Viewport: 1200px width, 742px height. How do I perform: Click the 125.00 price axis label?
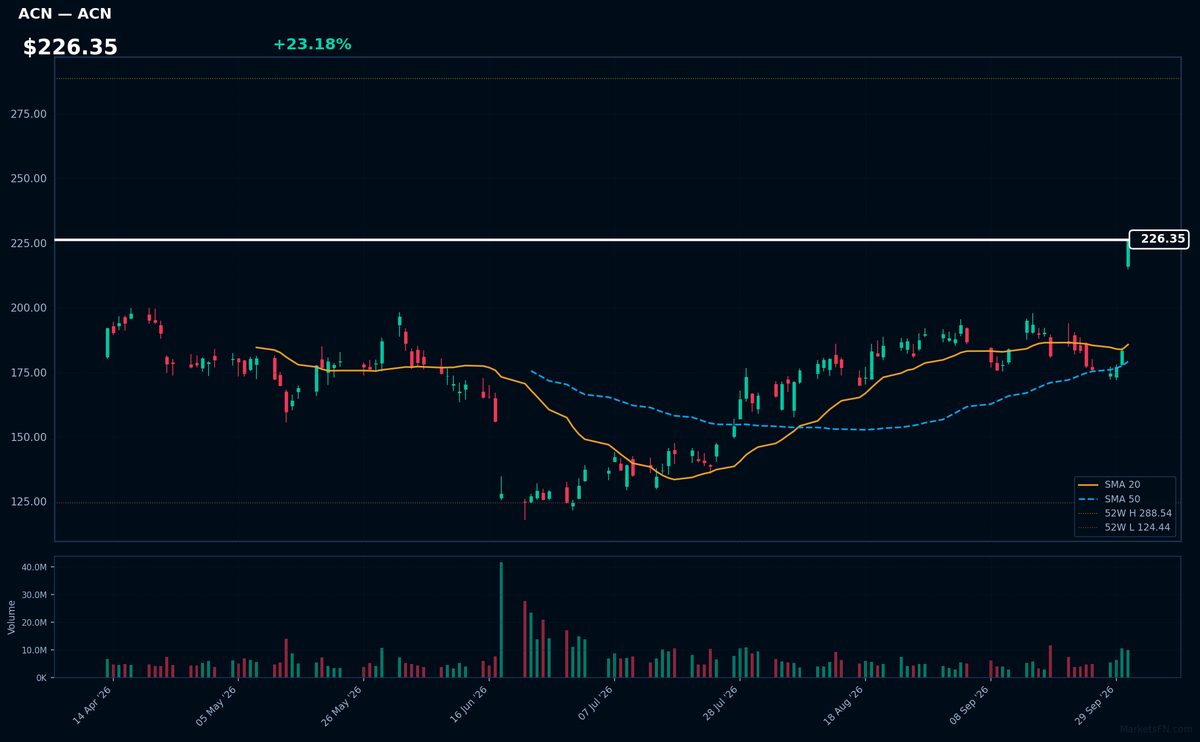(29, 502)
